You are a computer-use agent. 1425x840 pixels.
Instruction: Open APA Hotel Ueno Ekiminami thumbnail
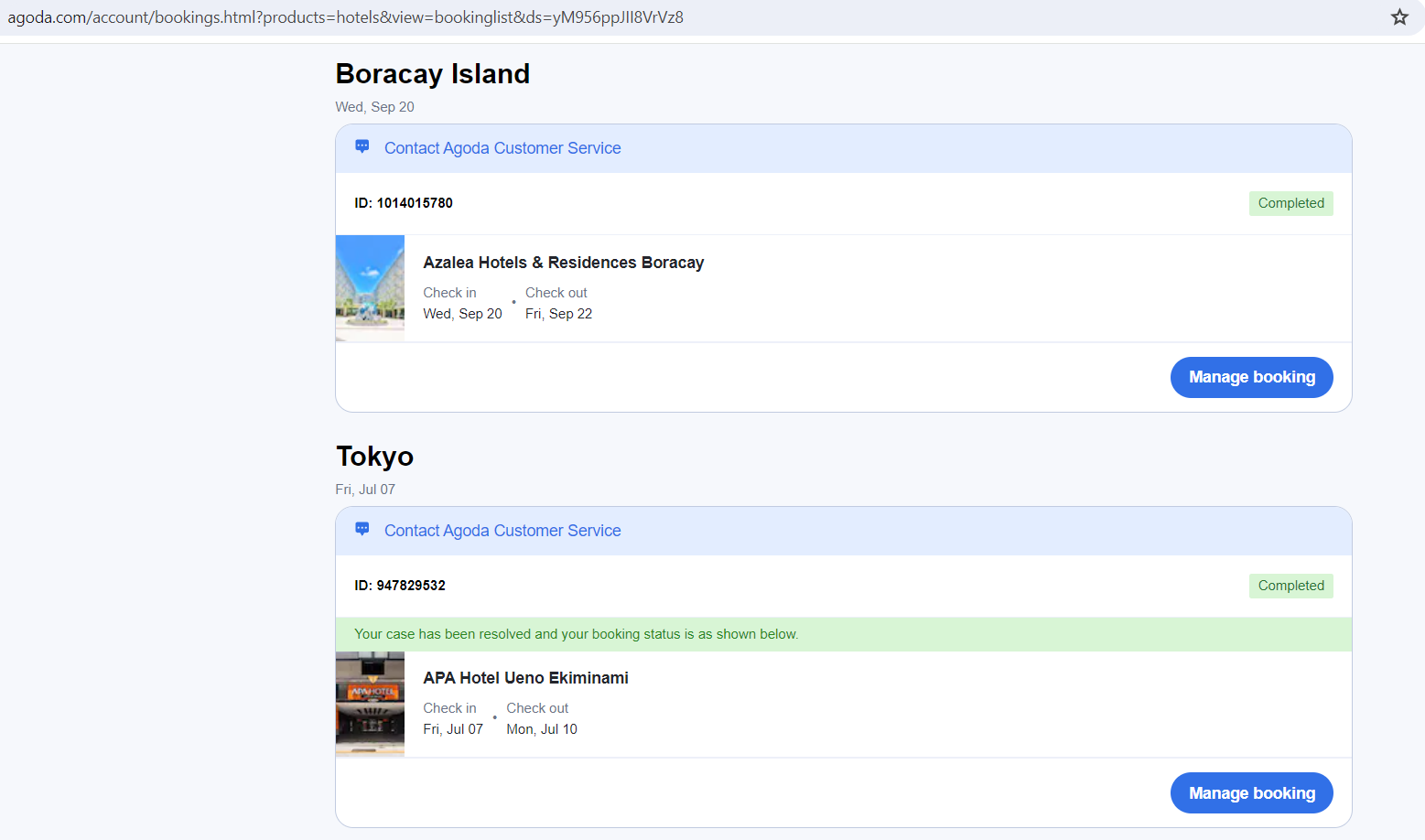370,705
